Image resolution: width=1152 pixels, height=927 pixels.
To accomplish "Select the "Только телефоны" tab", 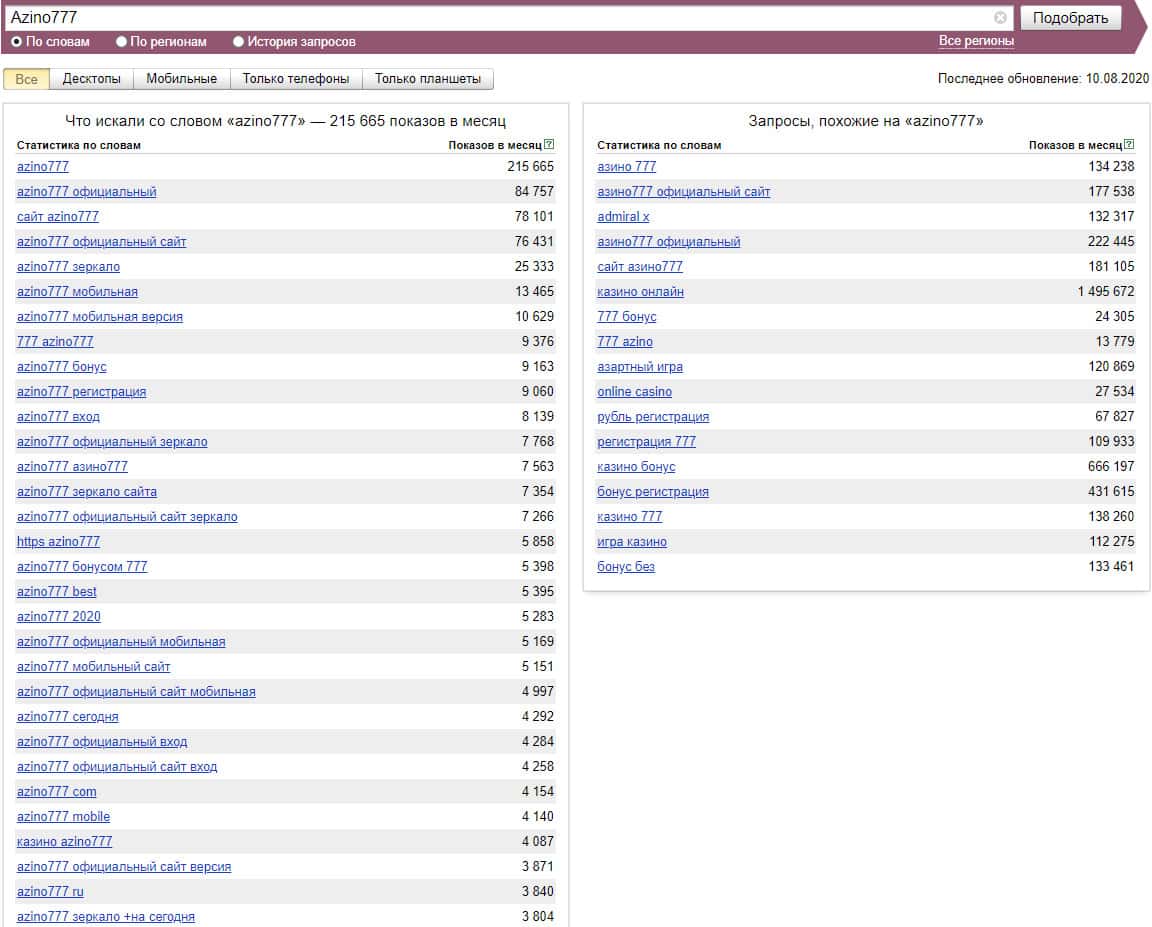I will (296, 79).
